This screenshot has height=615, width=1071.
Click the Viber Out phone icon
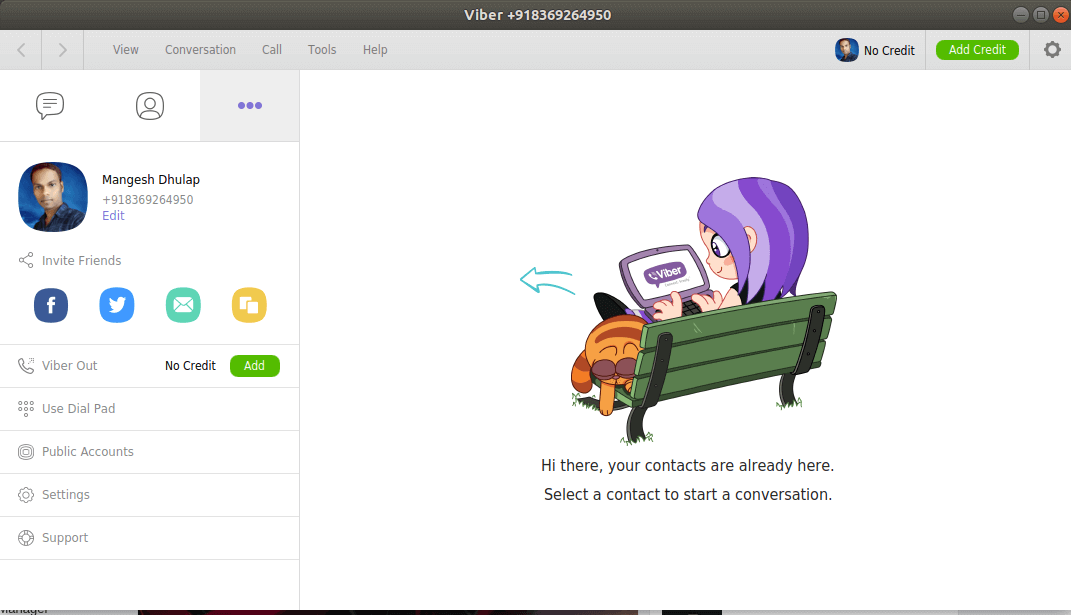coord(26,366)
